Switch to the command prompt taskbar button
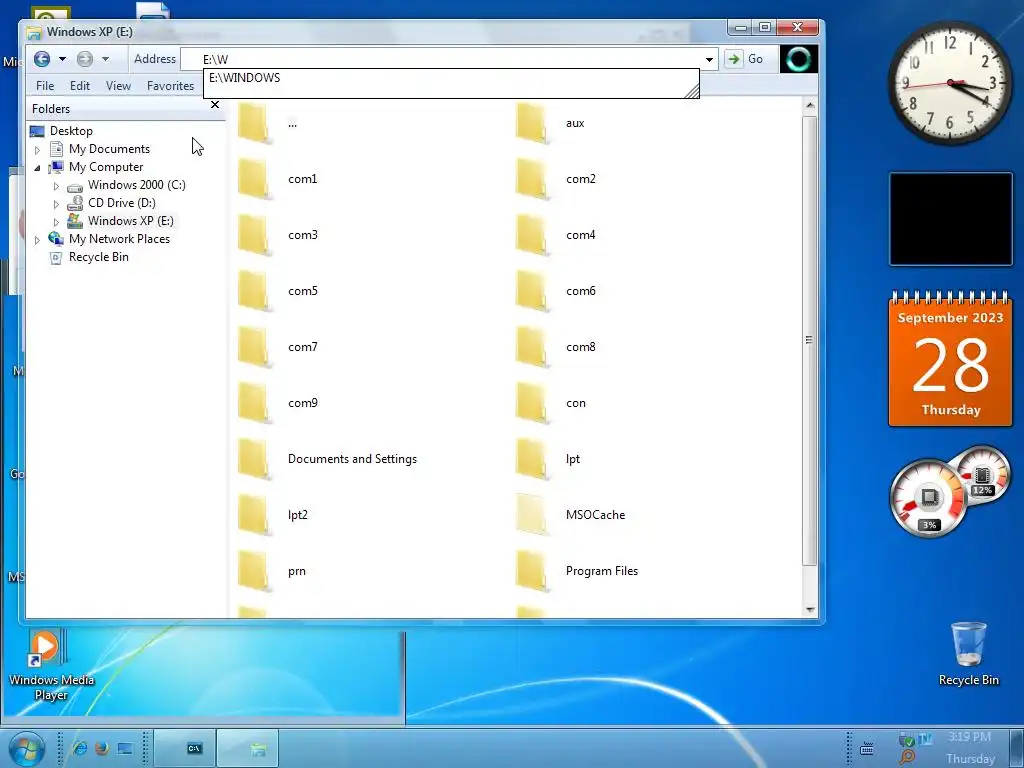The image size is (1024, 768). tap(187, 748)
